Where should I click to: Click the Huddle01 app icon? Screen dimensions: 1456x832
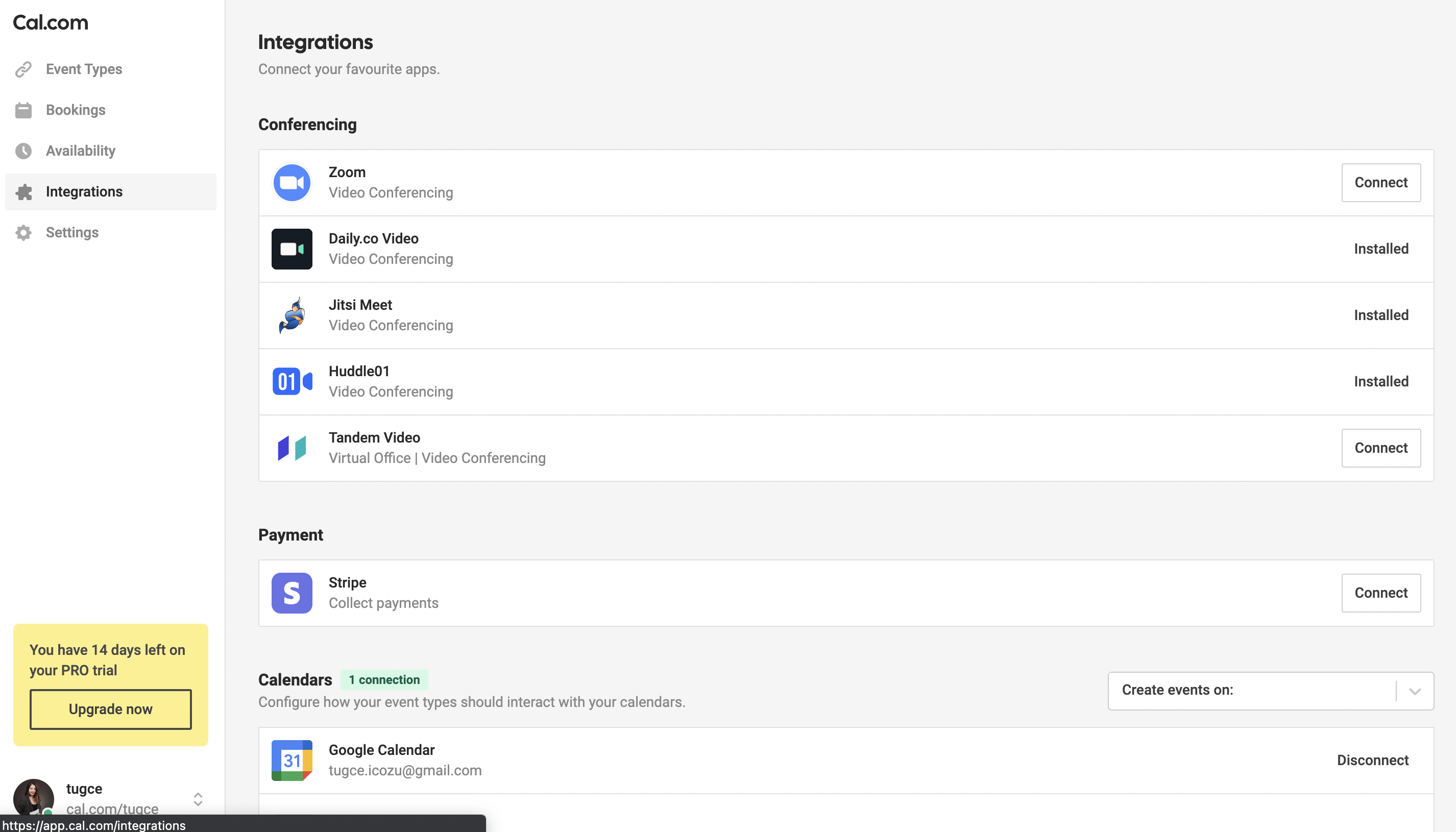[x=292, y=382]
